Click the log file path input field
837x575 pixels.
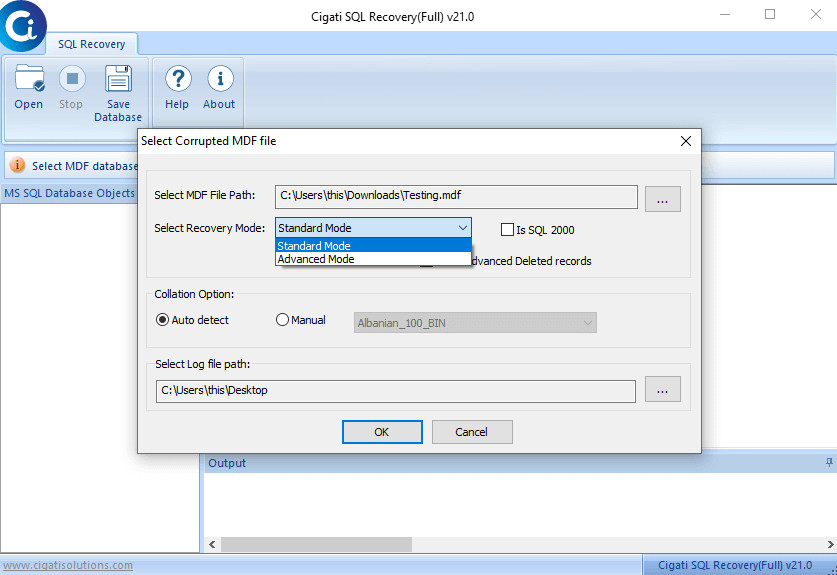[x=396, y=391]
